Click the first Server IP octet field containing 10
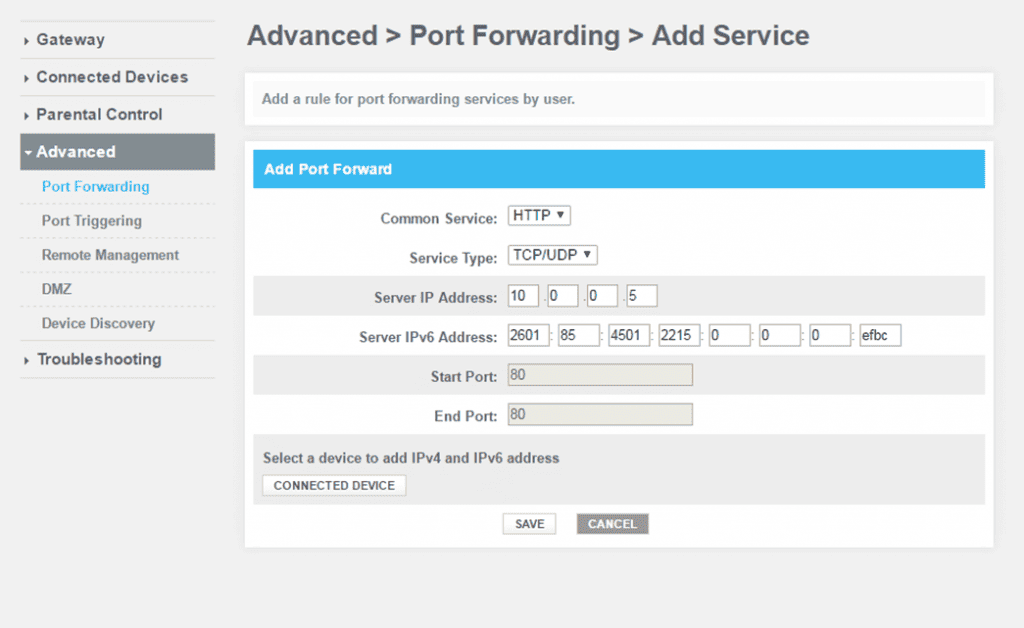Viewport: 1024px width, 628px height. pos(523,296)
